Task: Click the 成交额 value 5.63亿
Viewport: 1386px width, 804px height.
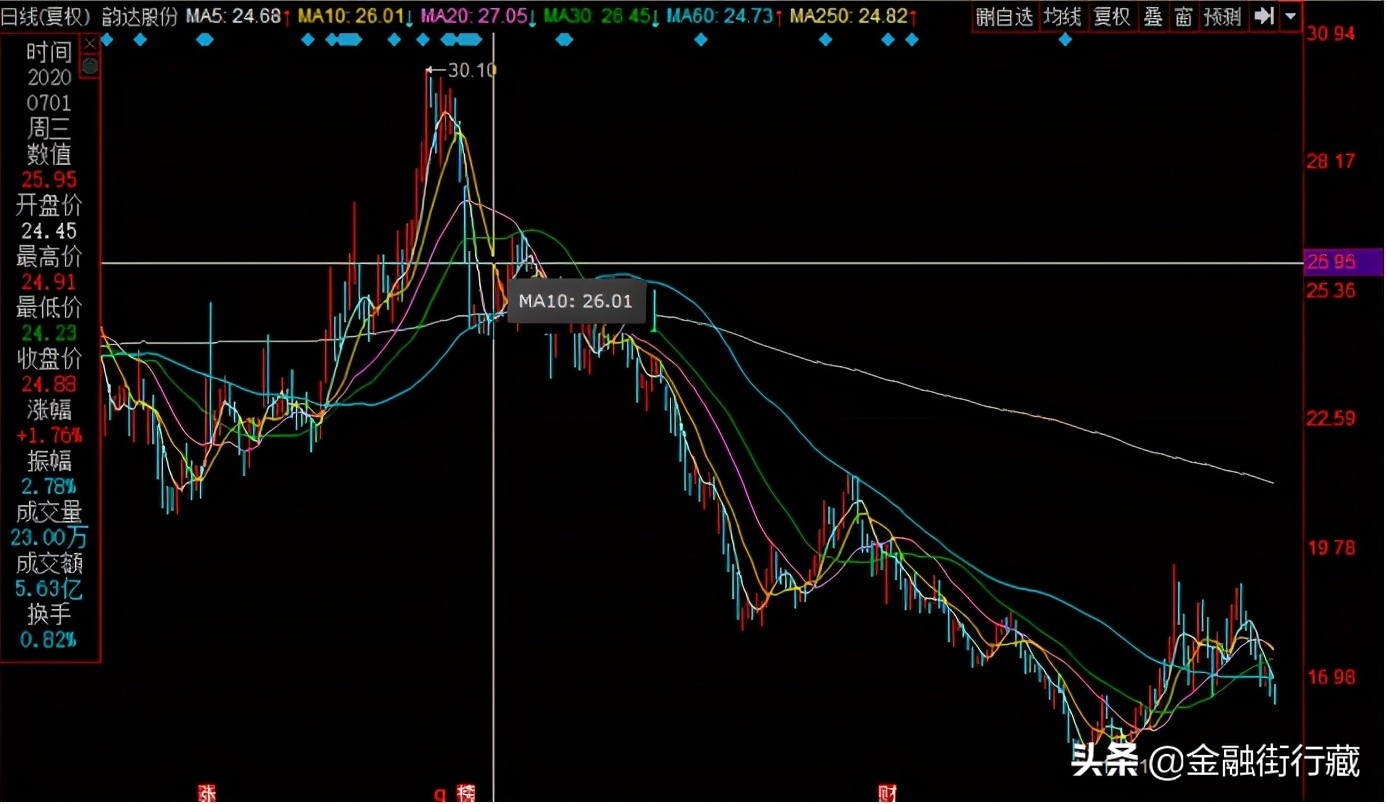Action: [x=50, y=589]
